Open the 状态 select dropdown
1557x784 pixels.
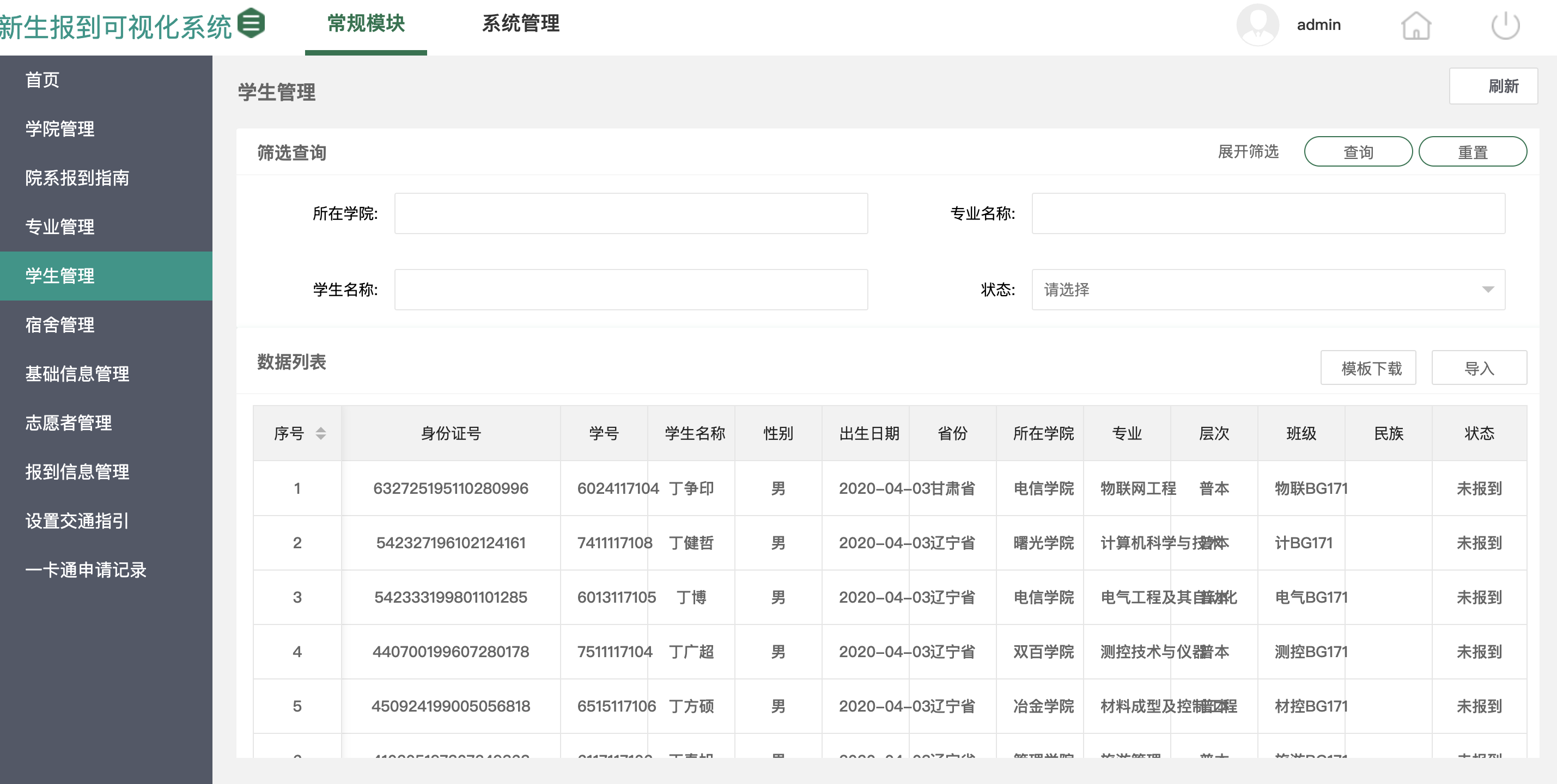point(1268,290)
